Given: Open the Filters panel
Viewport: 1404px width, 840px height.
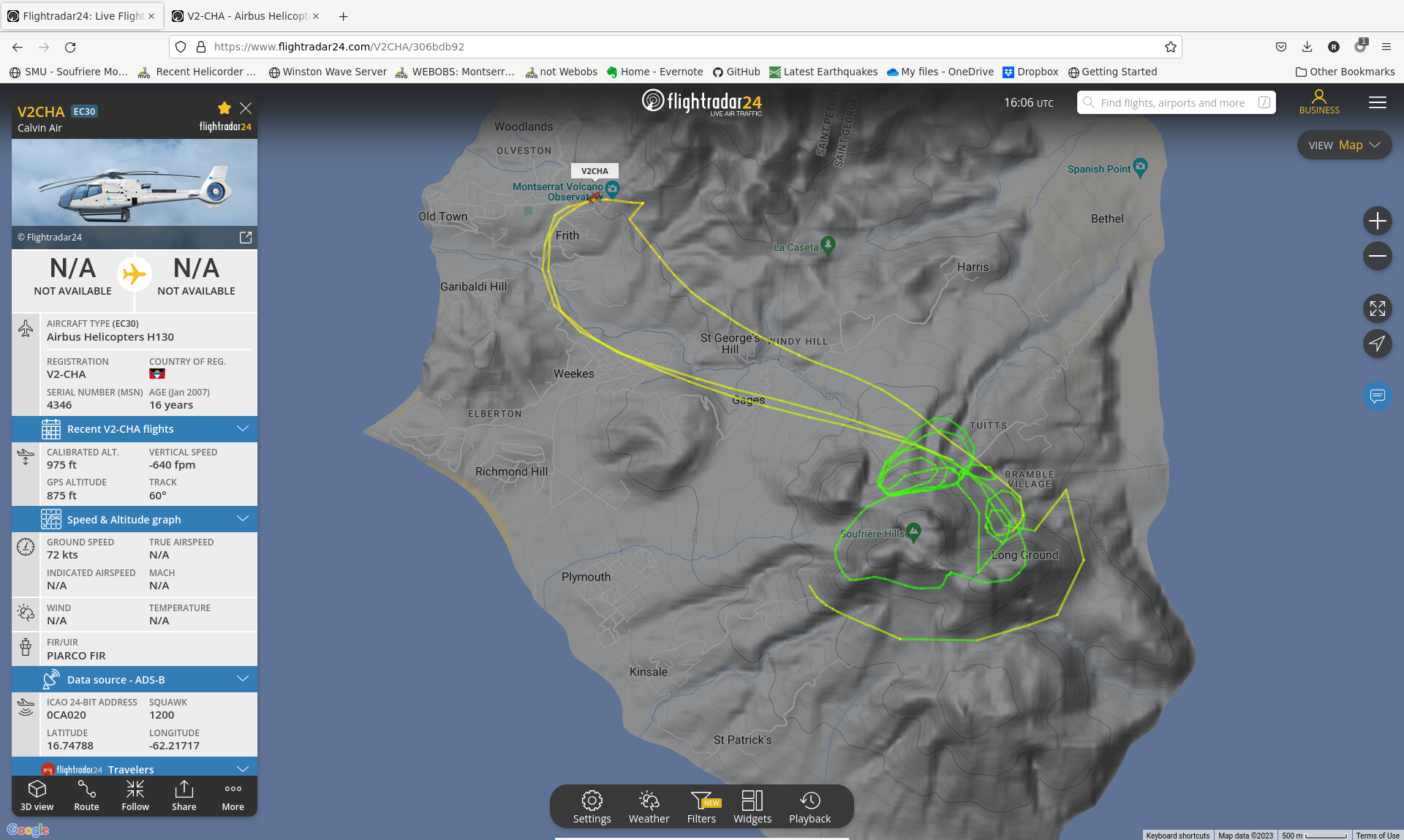Looking at the screenshot, I should [x=702, y=807].
